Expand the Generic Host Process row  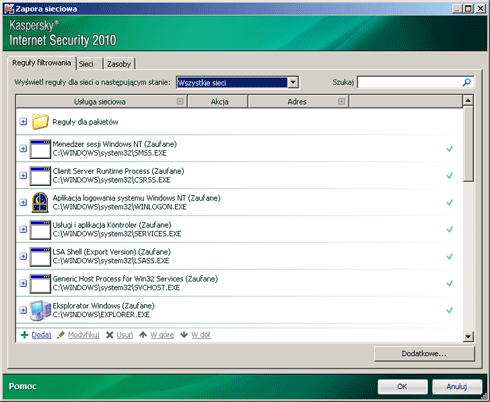[x=23, y=283]
